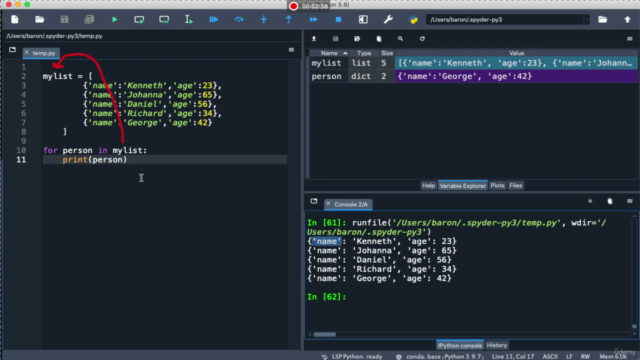Close the Console 2/A tab
This screenshot has width=640, height=360.
pyautogui.click(x=328, y=204)
